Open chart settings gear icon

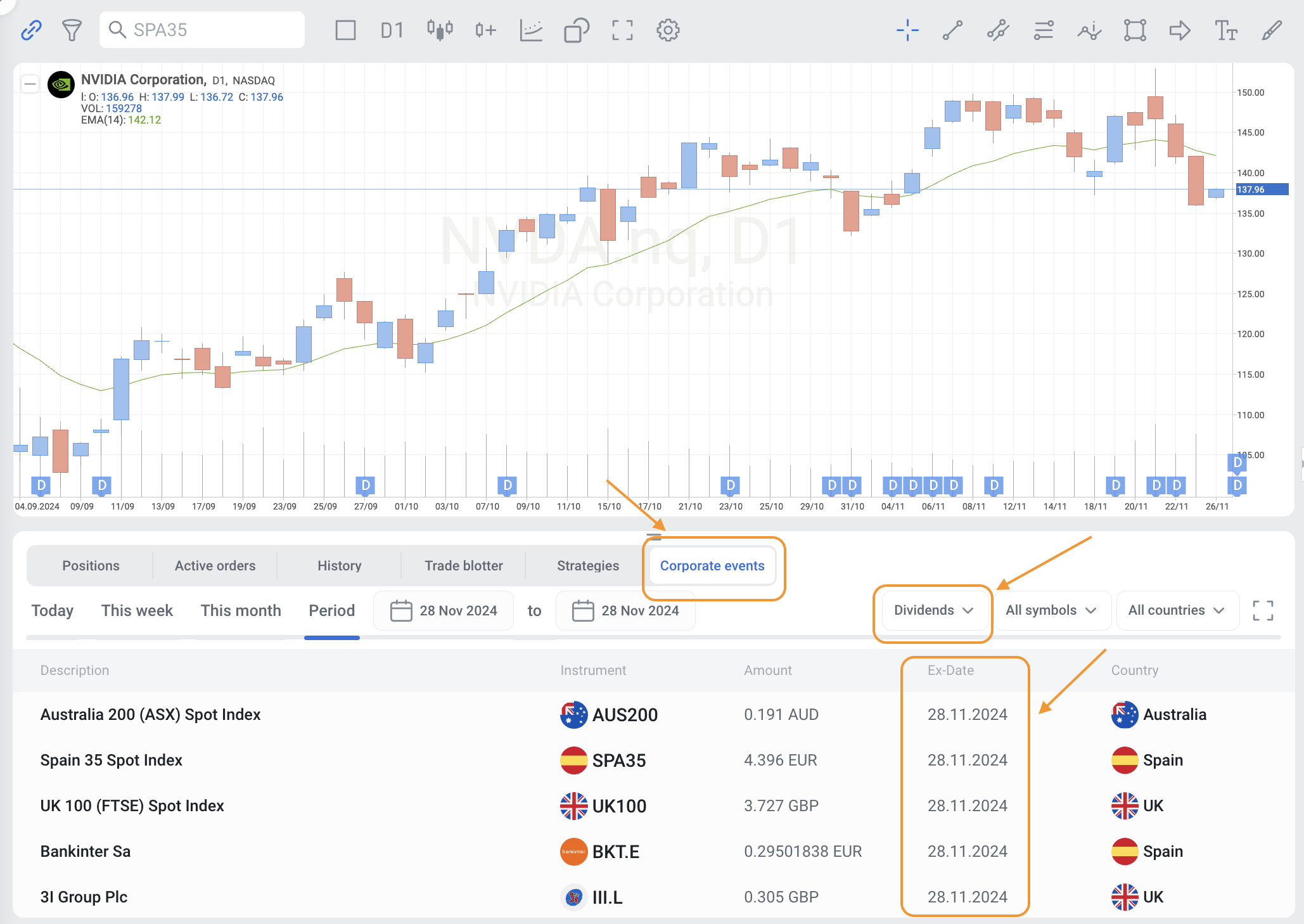coord(668,30)
